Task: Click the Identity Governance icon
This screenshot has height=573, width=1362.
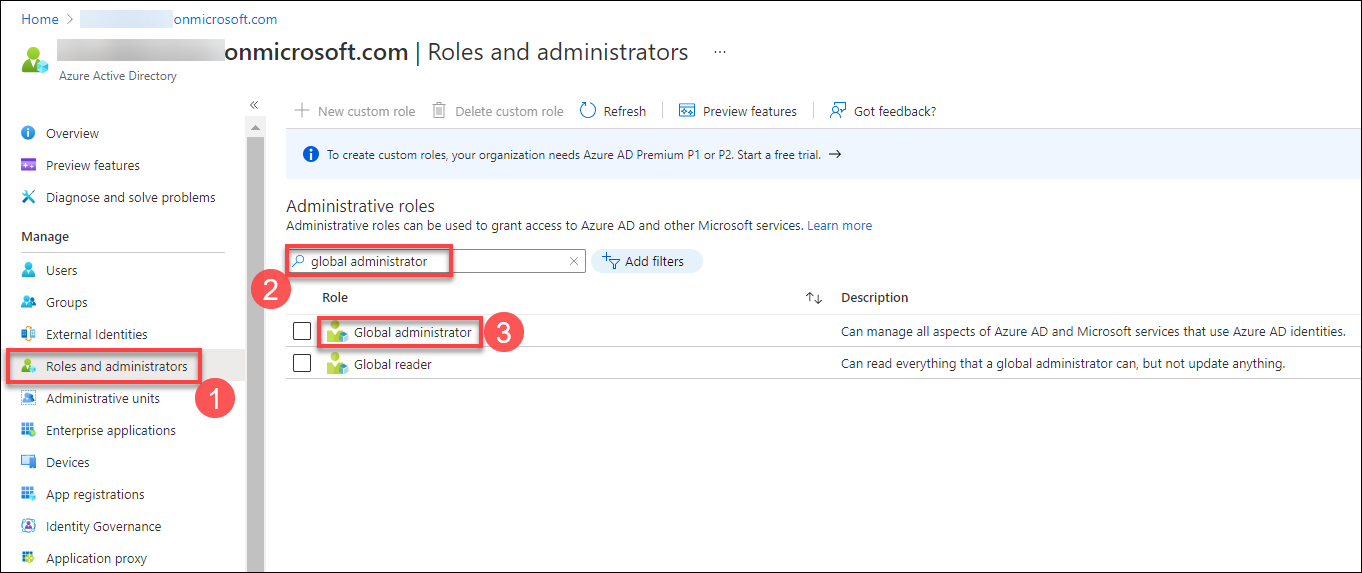Action: tap(28, 526)
